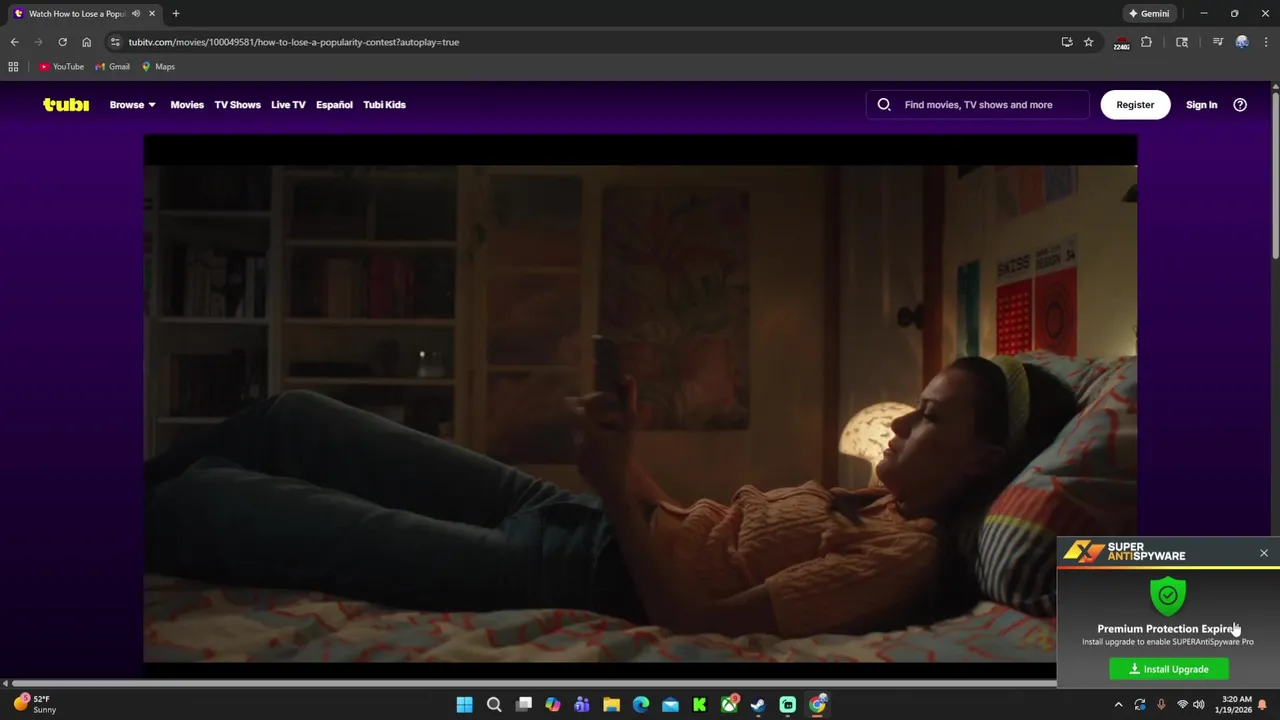This screenshot has height=720, width=1280.
Task: Bookmark this page with the star icon
Action: click(1088, 42)
